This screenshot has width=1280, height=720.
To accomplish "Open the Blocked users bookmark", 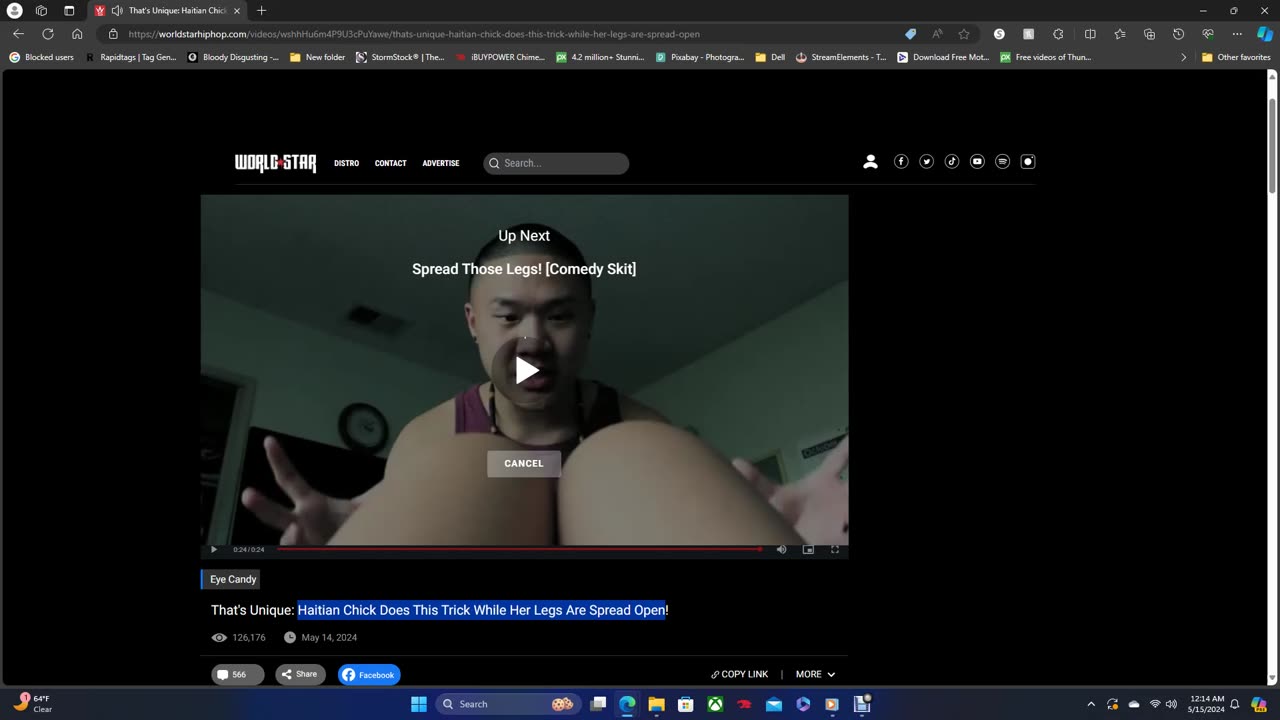I will (x=41, y=57).
